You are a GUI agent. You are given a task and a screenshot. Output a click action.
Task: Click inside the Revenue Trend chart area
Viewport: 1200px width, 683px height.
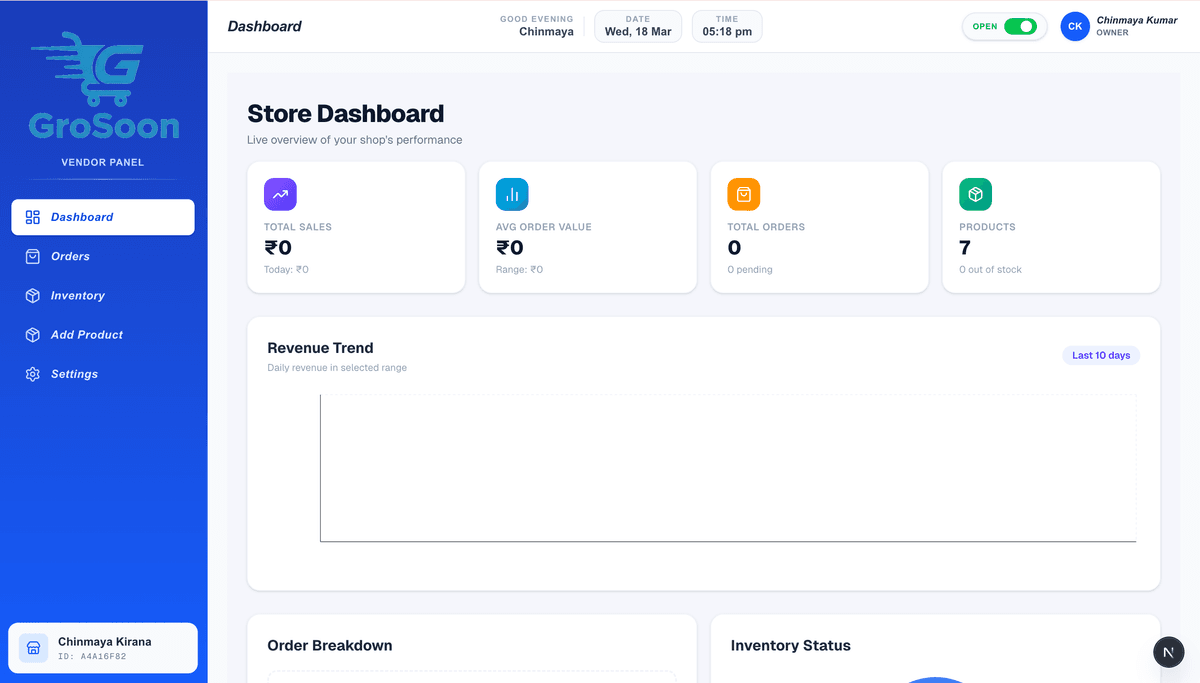[728, 468]
